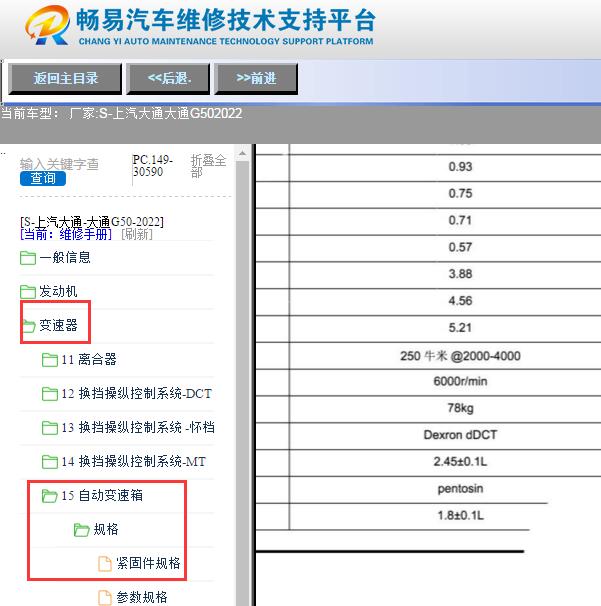
Task: Click the sidebar scrollbar up arrow
Action: [x=242, y=153]
